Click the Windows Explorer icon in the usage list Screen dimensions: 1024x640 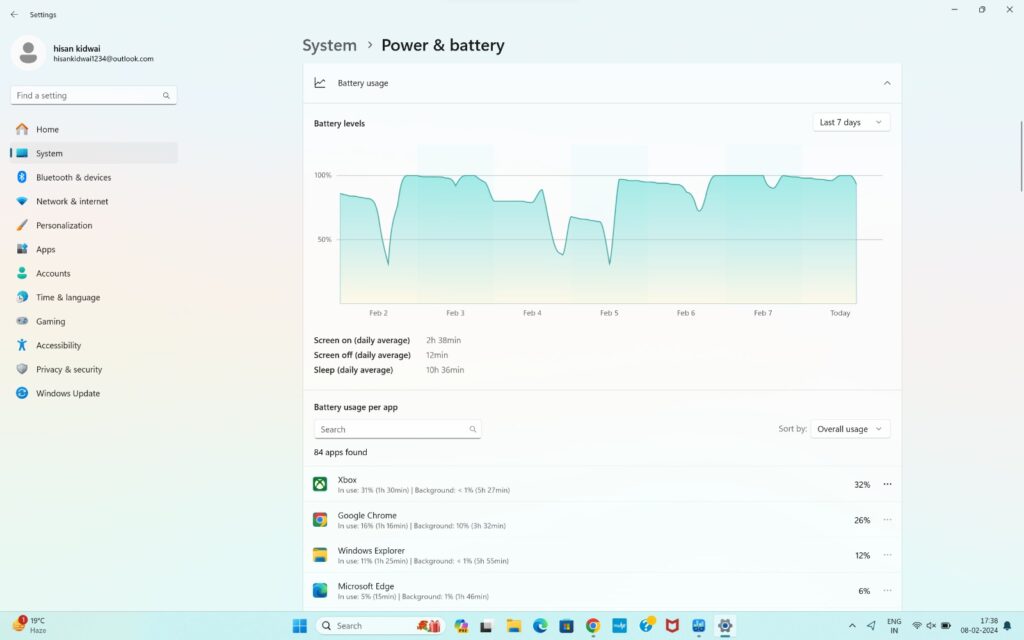point(320,555)
